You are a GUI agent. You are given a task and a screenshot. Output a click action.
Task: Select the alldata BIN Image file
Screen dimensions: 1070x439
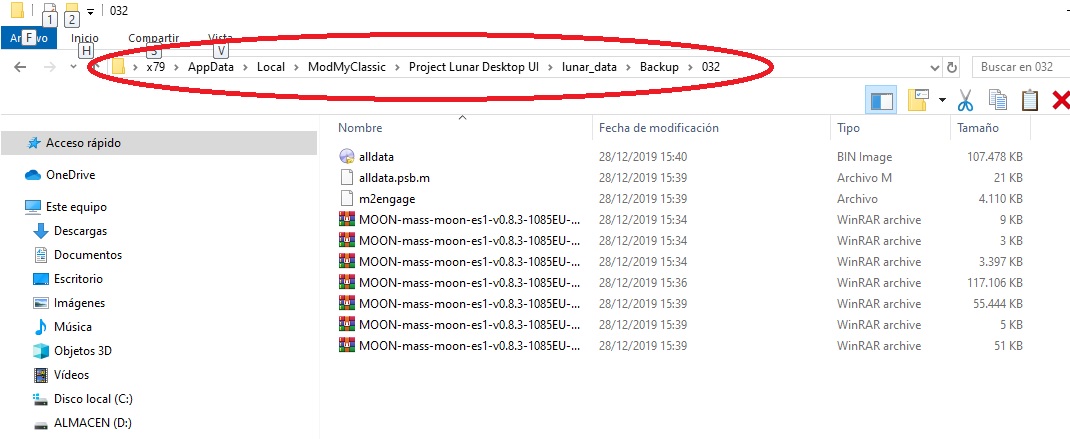[x=376, y=156]
